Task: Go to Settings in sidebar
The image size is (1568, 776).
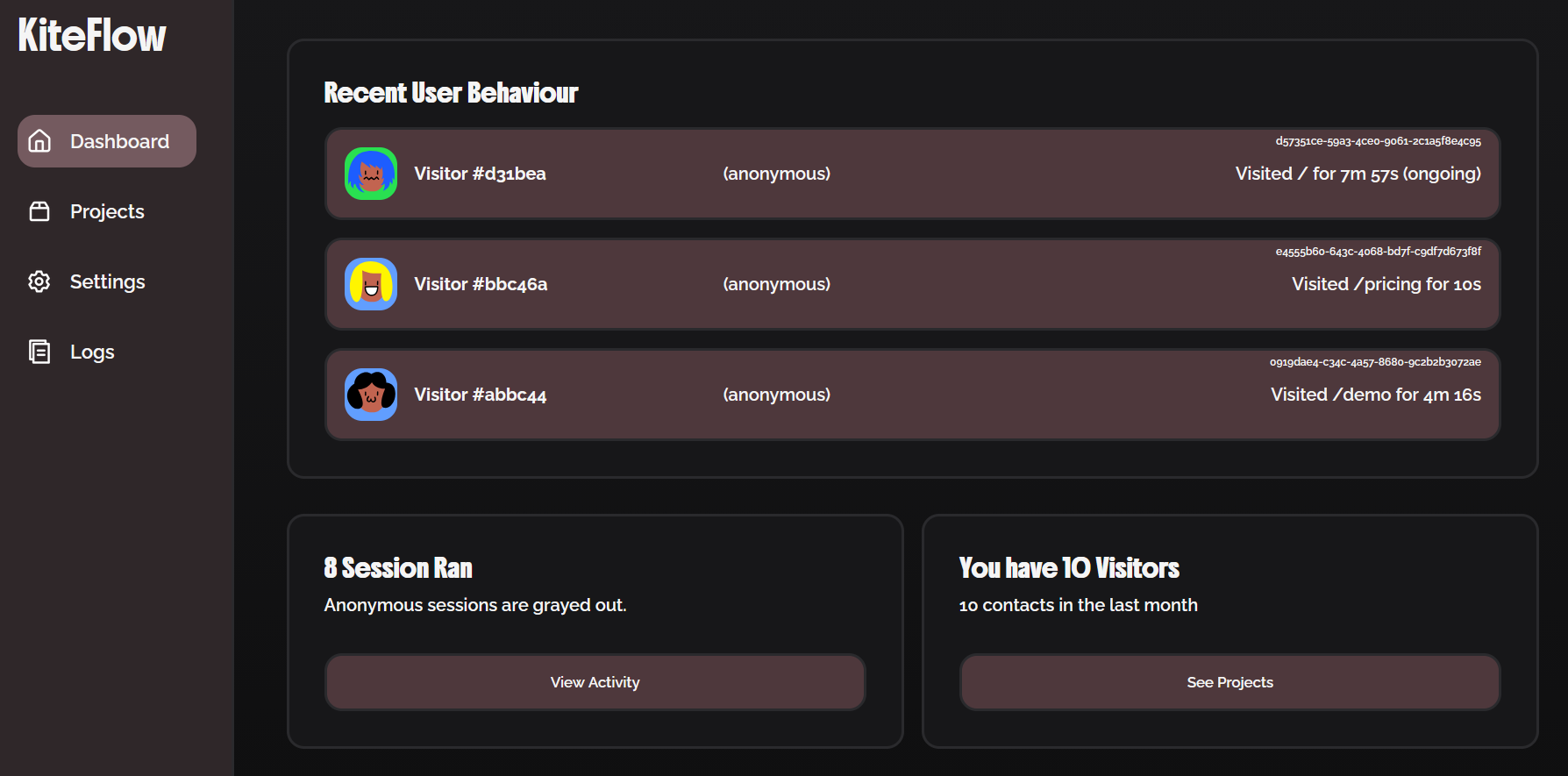Action: (x=107, y=281)
